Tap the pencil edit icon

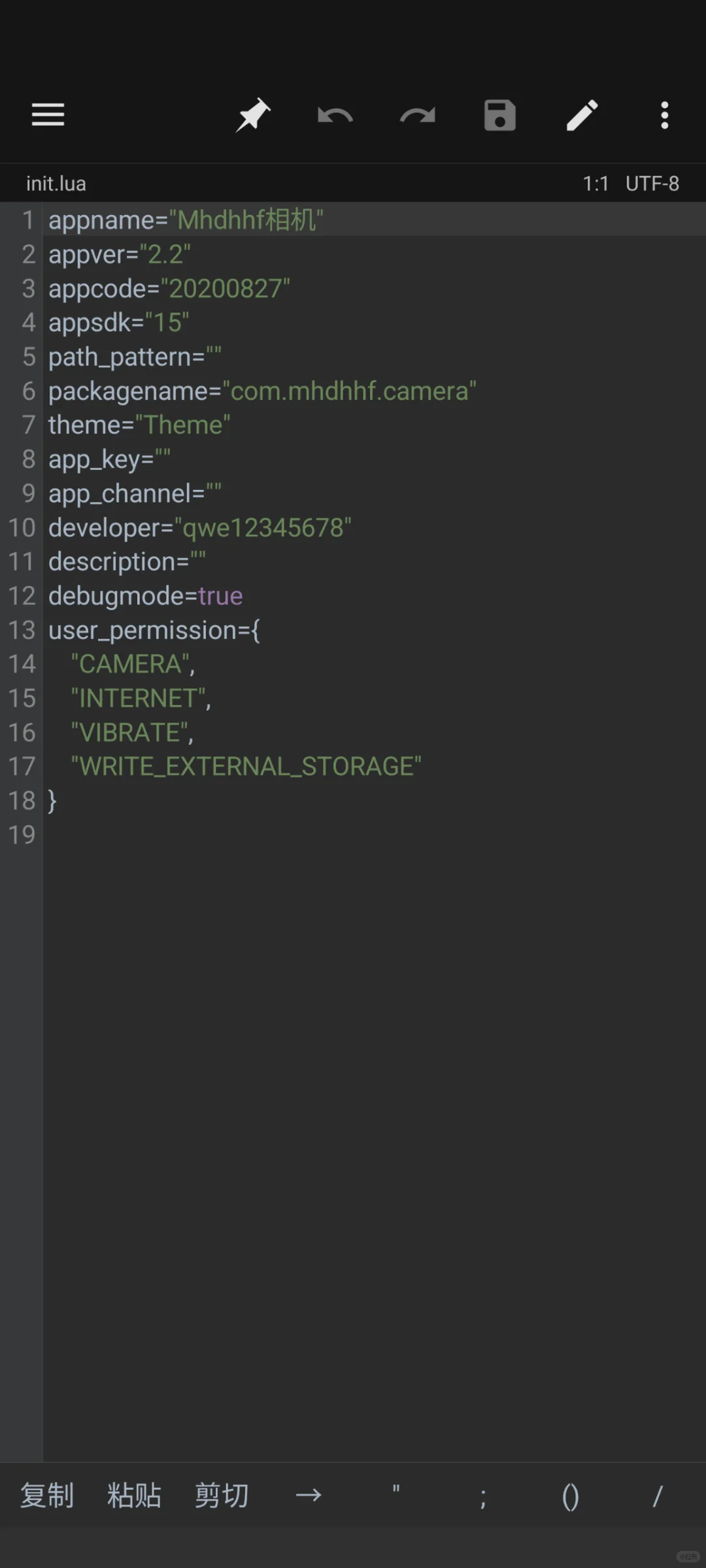tap(582, 116)
